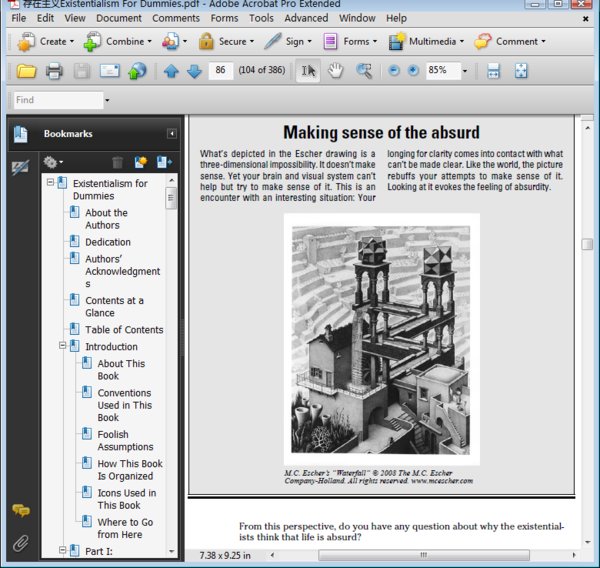Collapse the Part I bookmark node

point(62,550)
